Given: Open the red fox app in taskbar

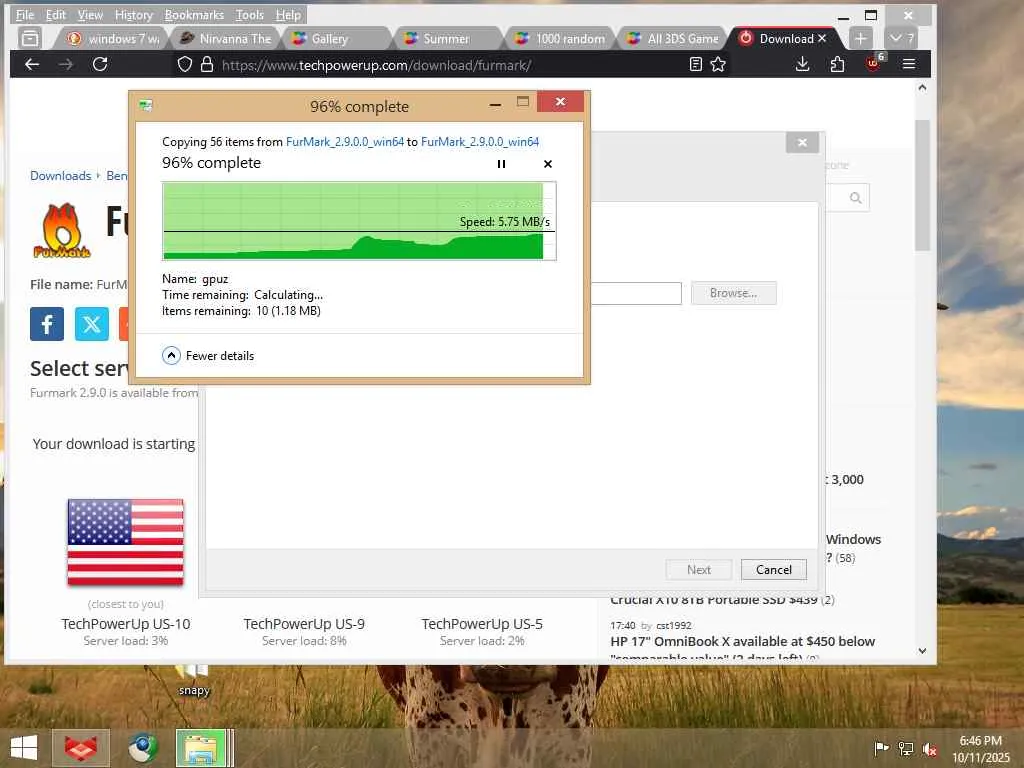Looking at the screenshot, I should pos(81,748).
